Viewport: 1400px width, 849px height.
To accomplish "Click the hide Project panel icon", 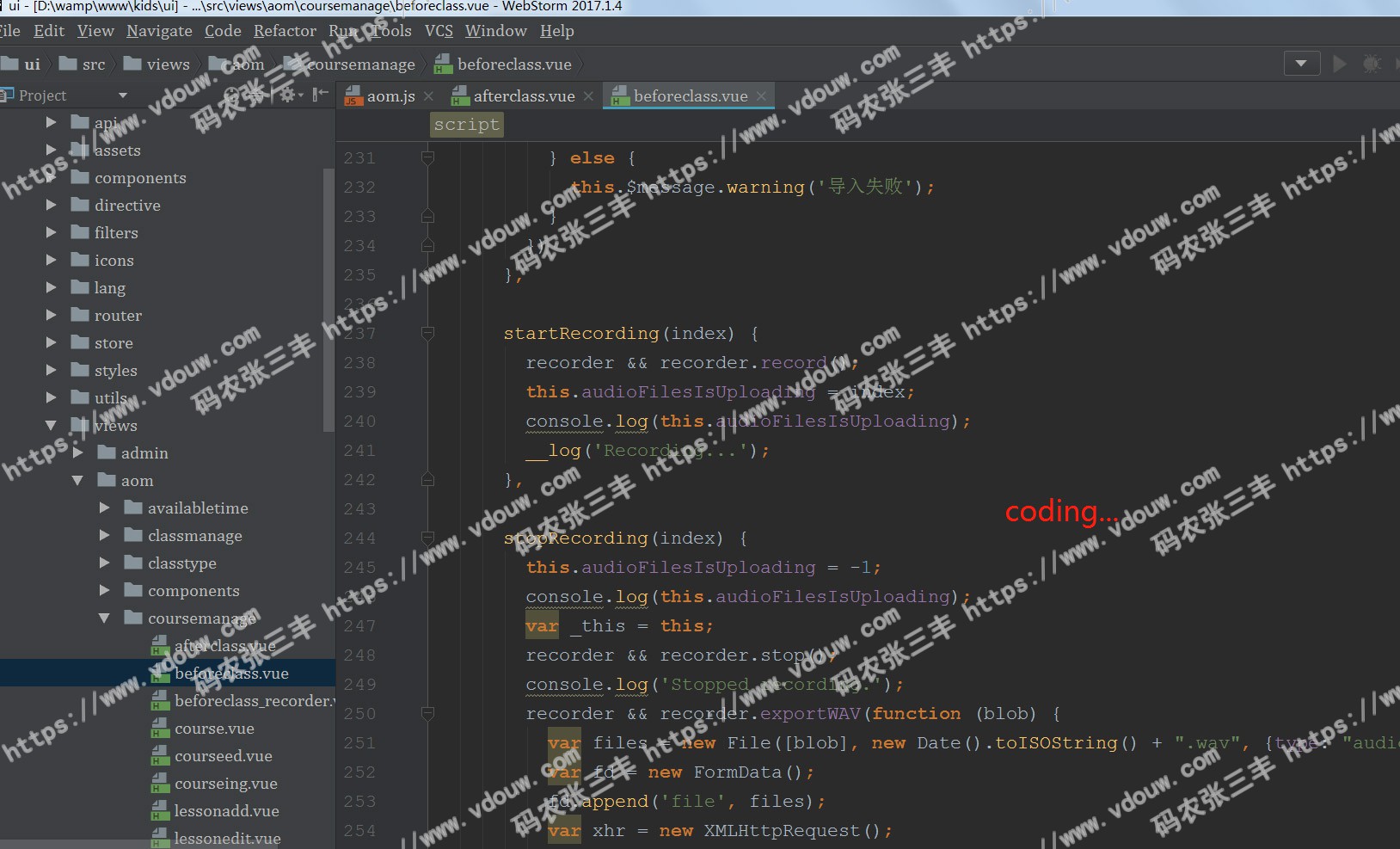I will (320, 95).
